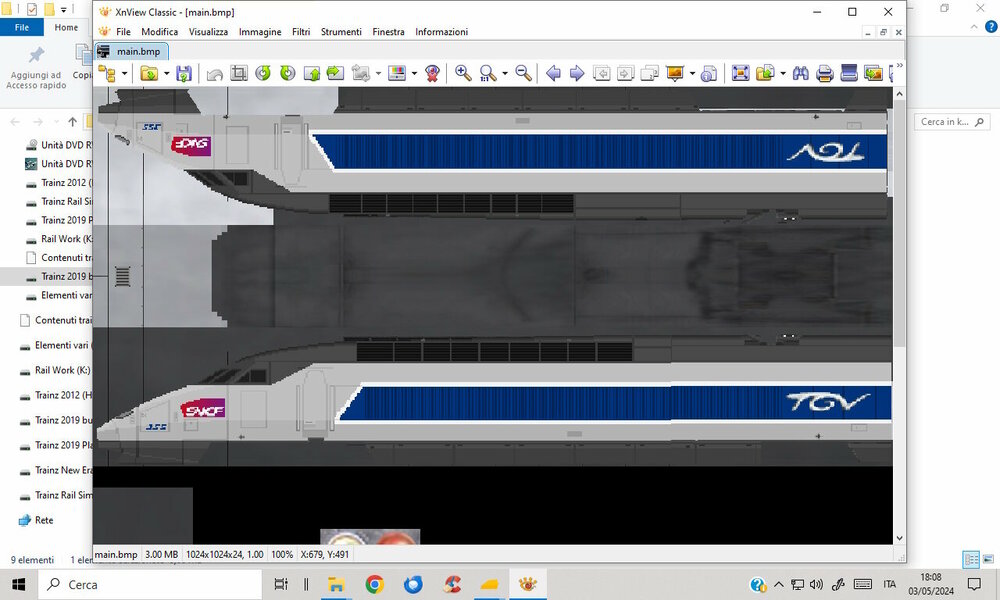Click Aggiungi ad Accesso rapido pin button

(x=36, y=68)
